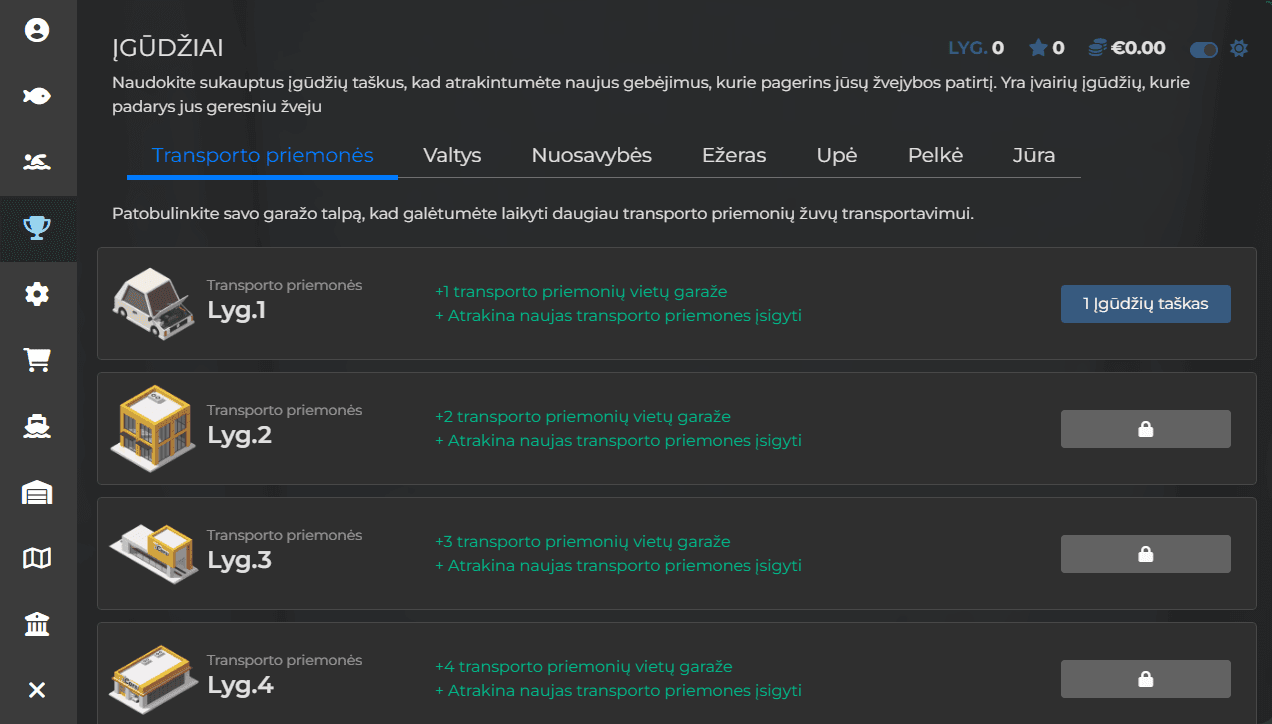Close the menu with X icon

pyautogui.click(x=37, y=690)
